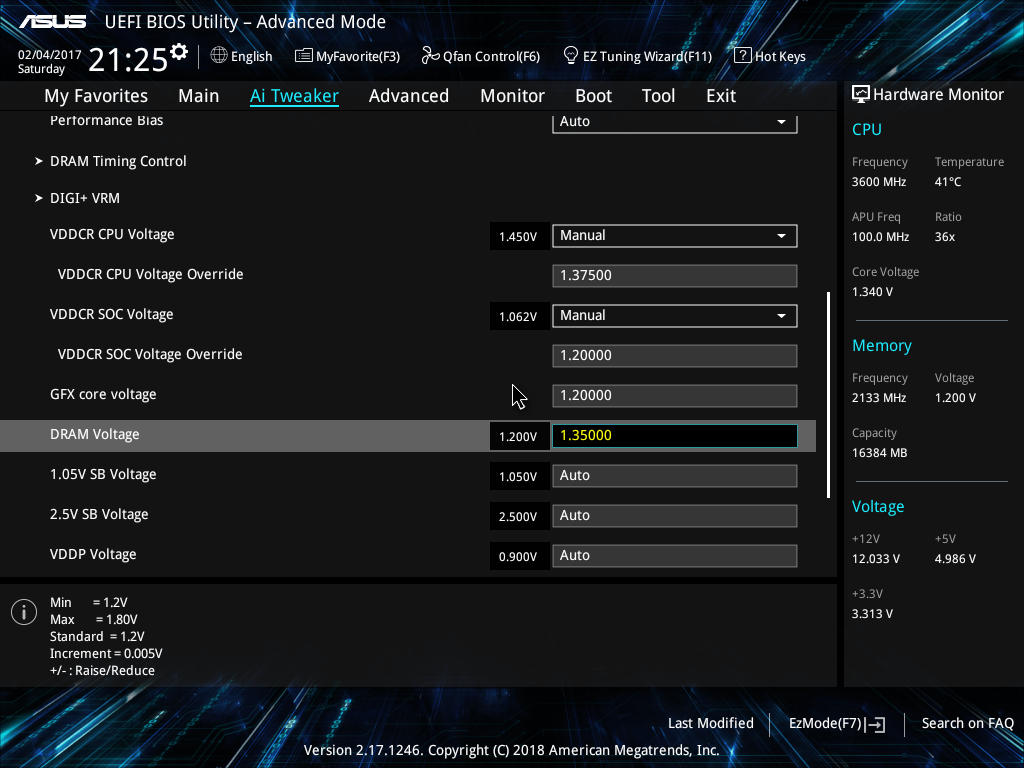
Task: Open the Tool tab
Action: pyautogui.click(x=658, y=96)
